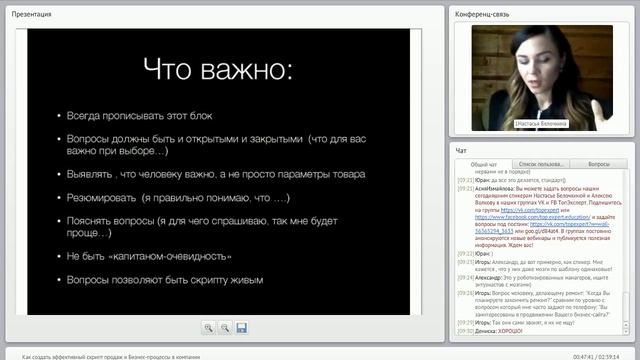
Task: Click Дениска's message ХОРОШО!
Action: (490, 331)
